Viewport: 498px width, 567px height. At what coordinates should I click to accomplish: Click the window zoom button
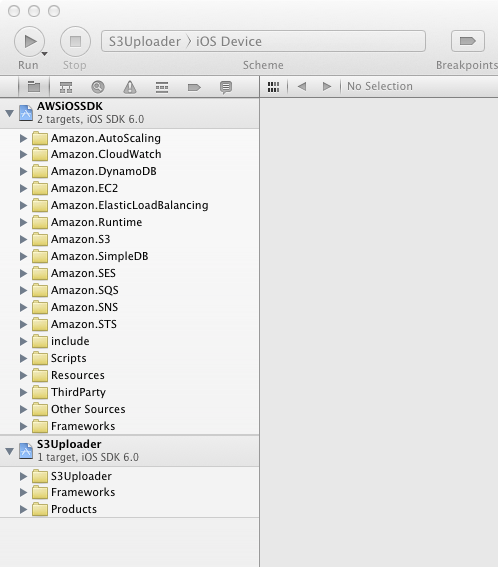pyautogui.click(x=54, y=11)
